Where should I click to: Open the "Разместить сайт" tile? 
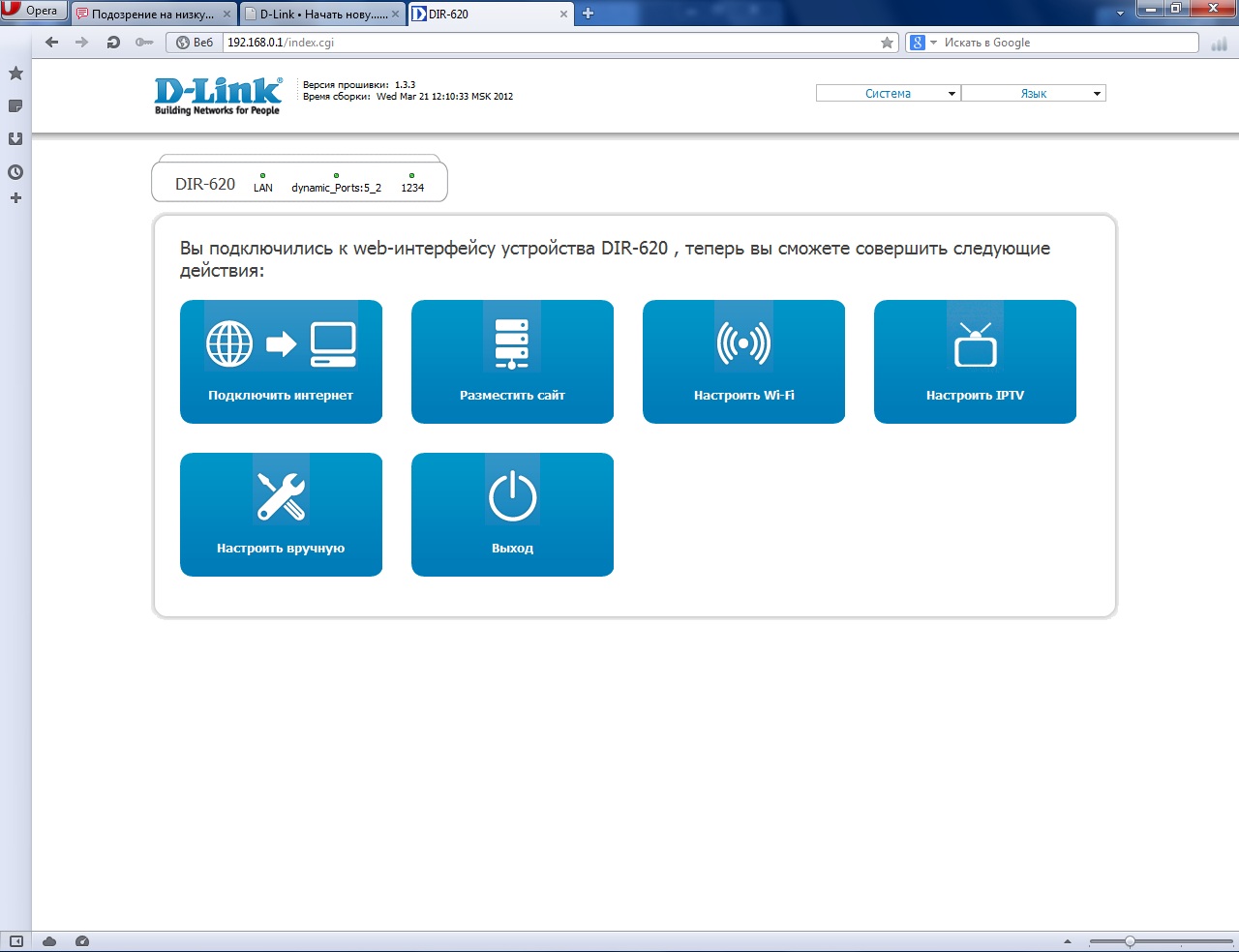tap(512, 362)
